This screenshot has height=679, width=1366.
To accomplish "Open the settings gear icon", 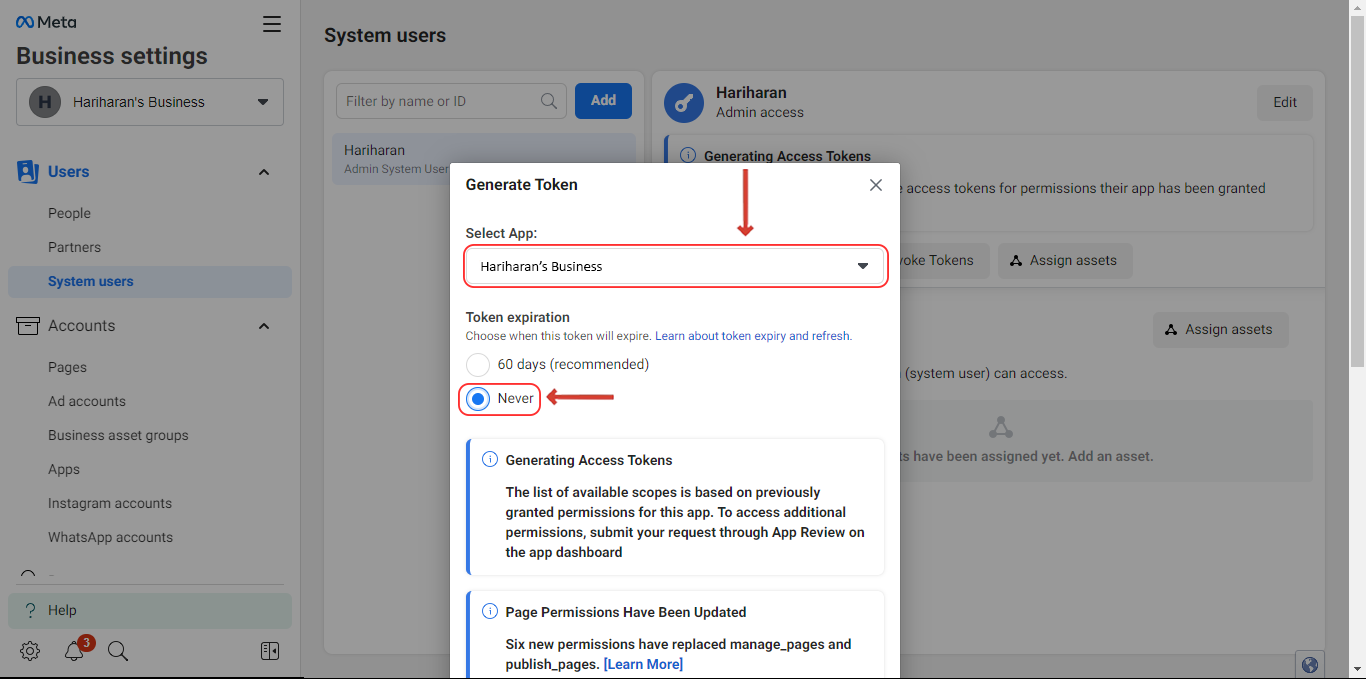I will click(30, 651).
